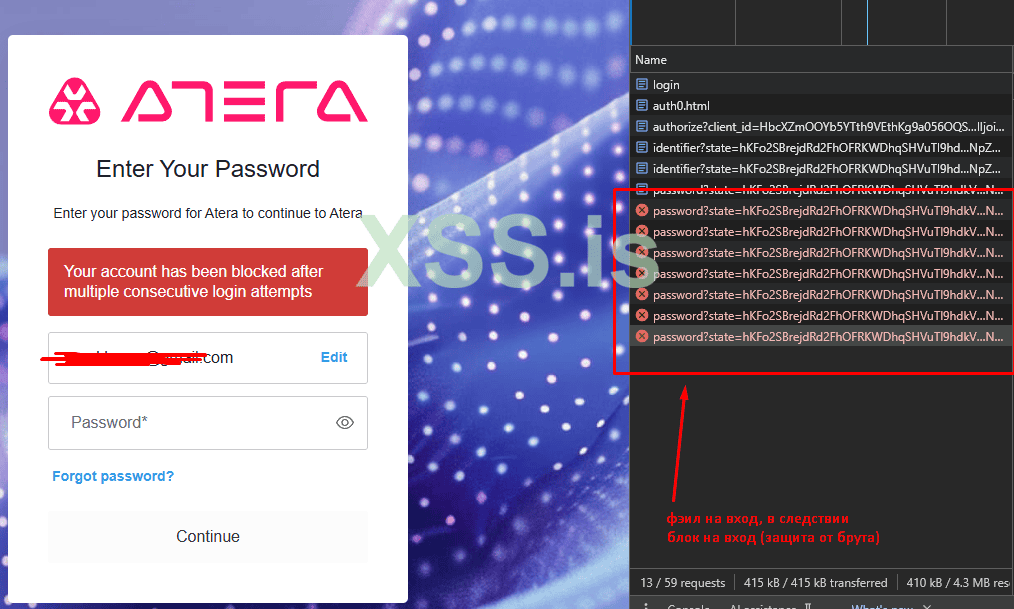1014x609 pixels.
Task: Click the Continue button
Action: 208,537
